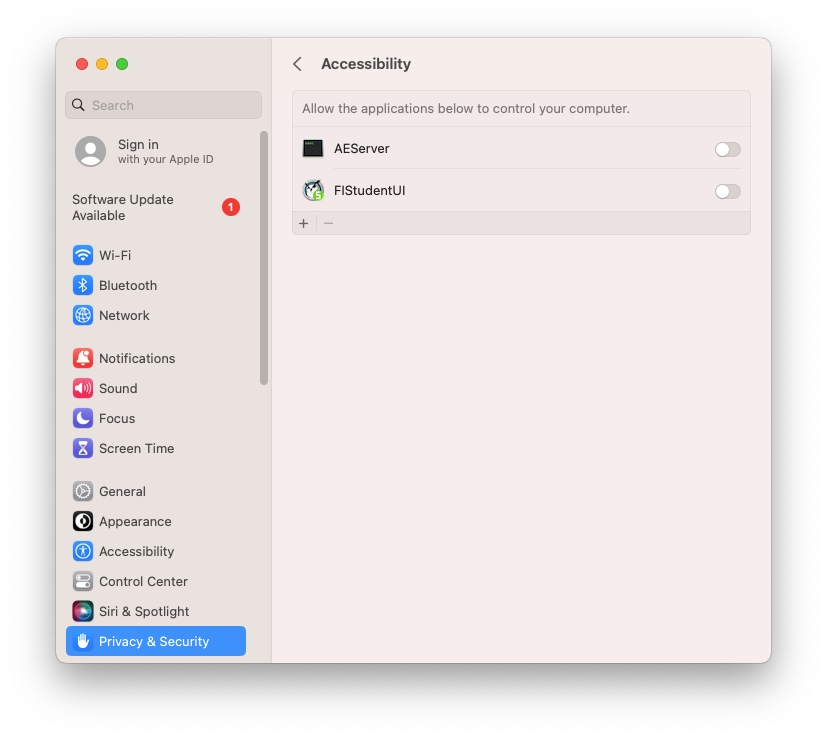This screenshot has width=827, height=737.
Task: Open Notifications bell icon
Action: pyautogui.click(x=83, y=358)
